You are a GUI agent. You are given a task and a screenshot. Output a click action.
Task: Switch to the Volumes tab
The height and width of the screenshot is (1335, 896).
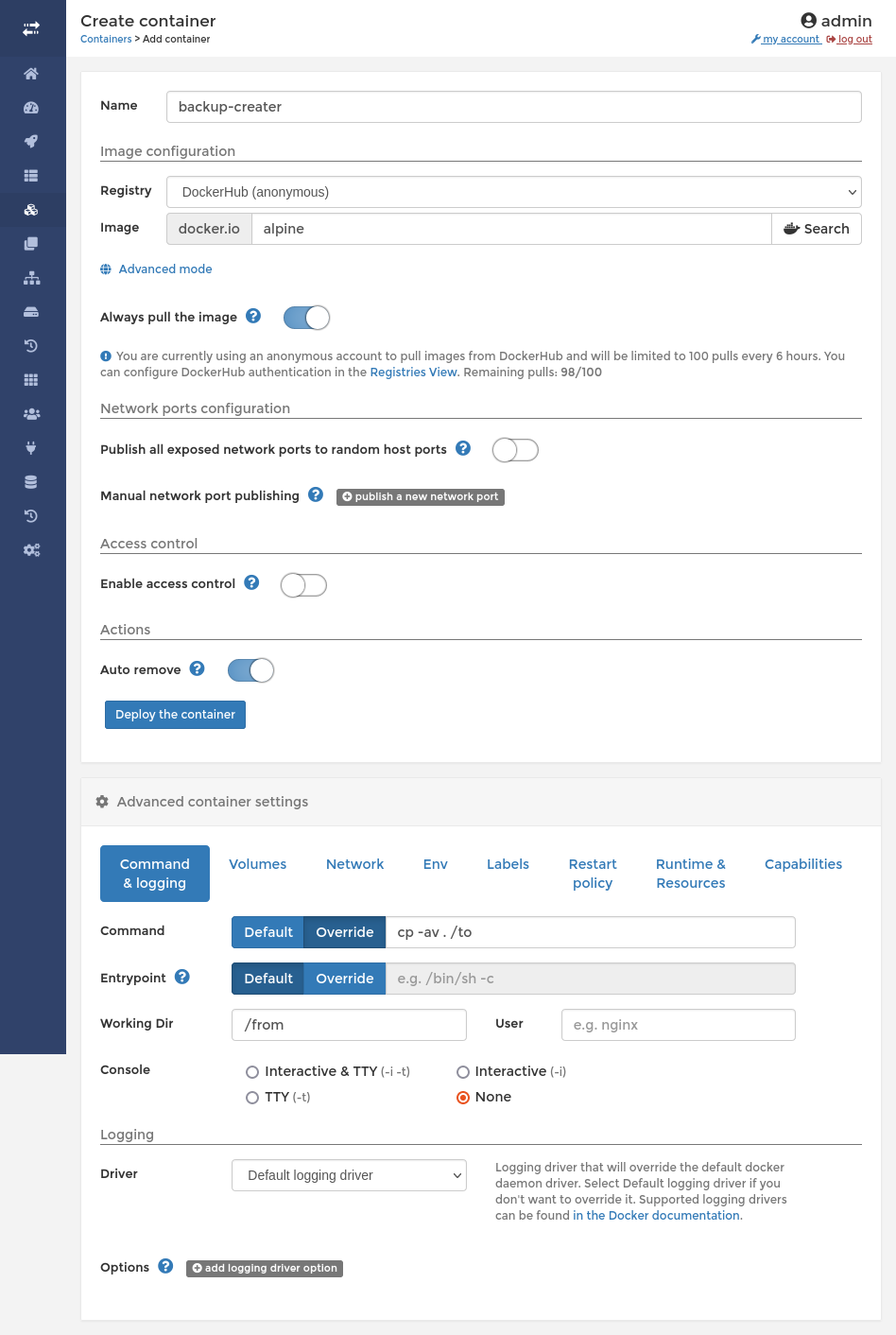257,864
